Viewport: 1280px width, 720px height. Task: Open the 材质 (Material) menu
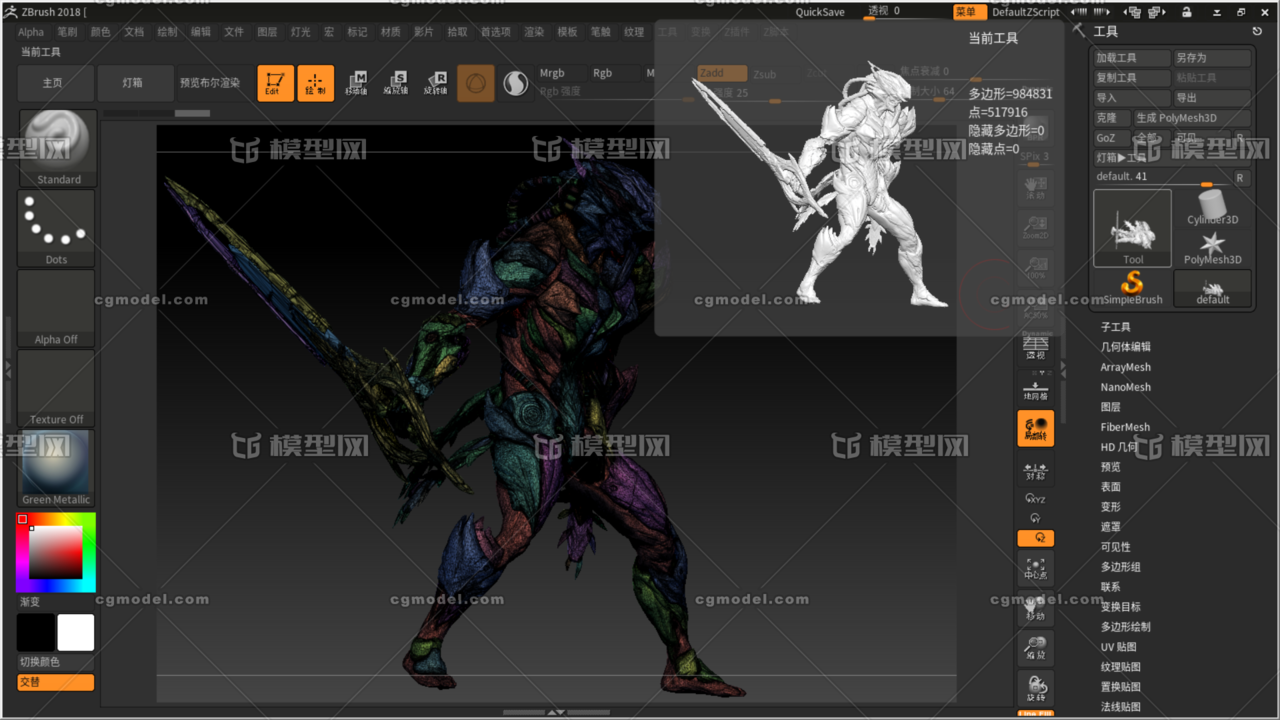391,32
